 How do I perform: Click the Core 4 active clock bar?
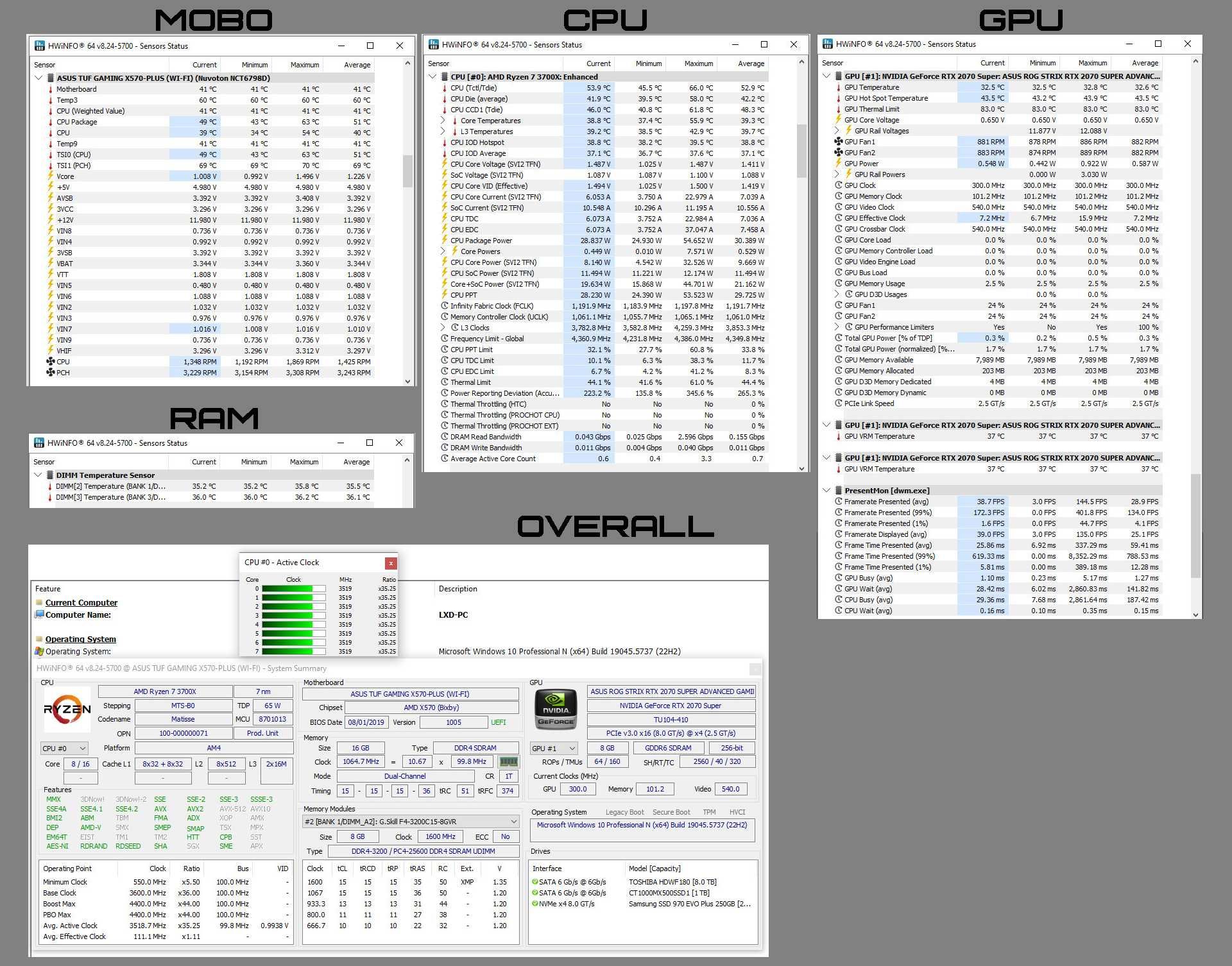(293, 624)
